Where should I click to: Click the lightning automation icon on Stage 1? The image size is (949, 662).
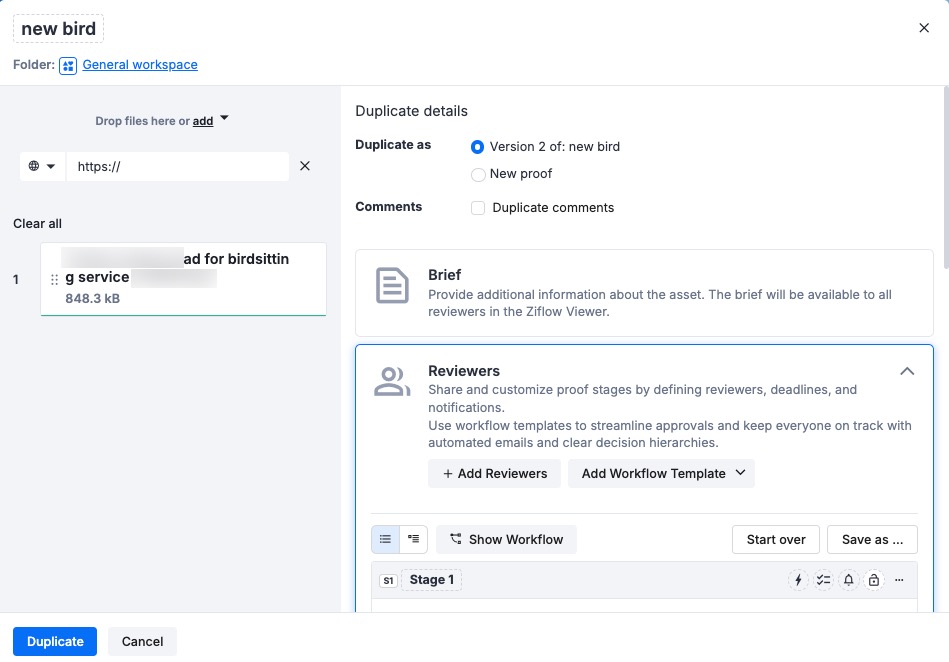[798, 579]
